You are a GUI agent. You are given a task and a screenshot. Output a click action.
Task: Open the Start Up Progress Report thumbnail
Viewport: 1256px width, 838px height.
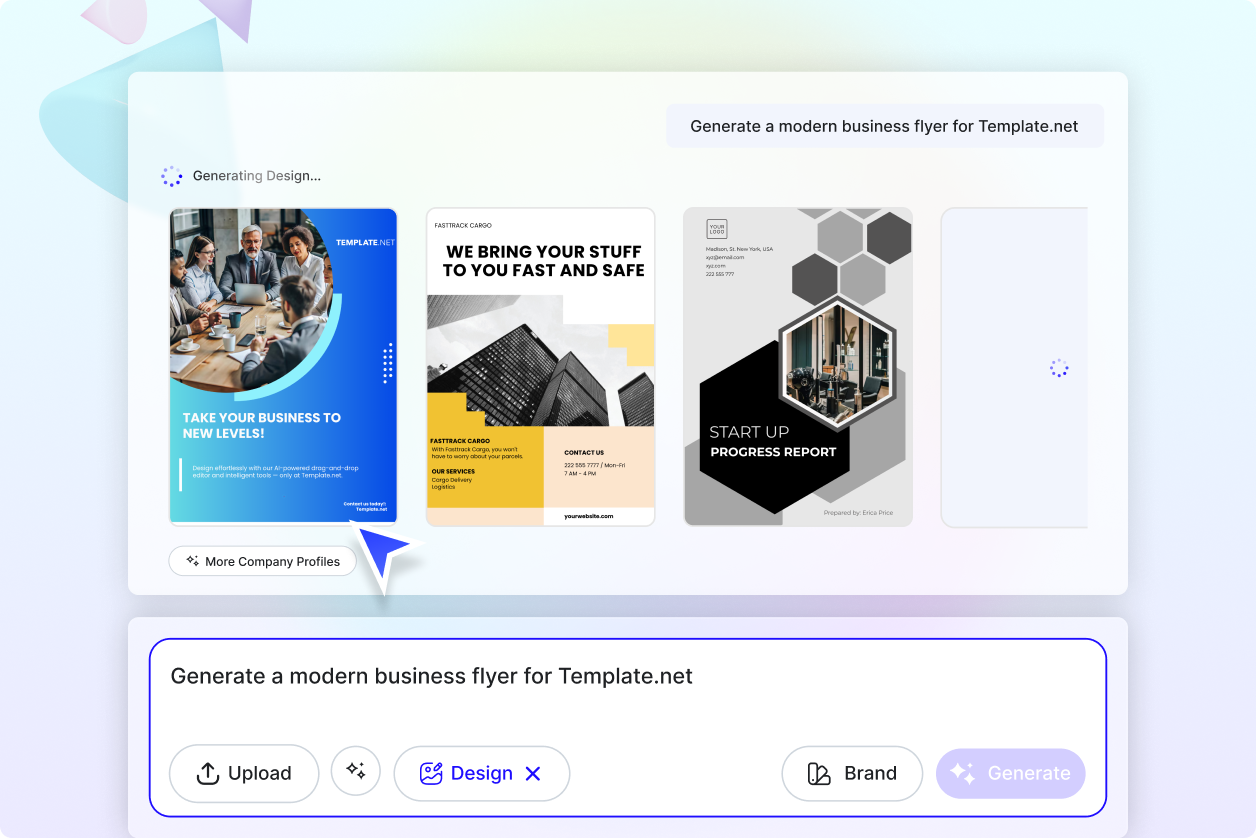coord(798,366)
